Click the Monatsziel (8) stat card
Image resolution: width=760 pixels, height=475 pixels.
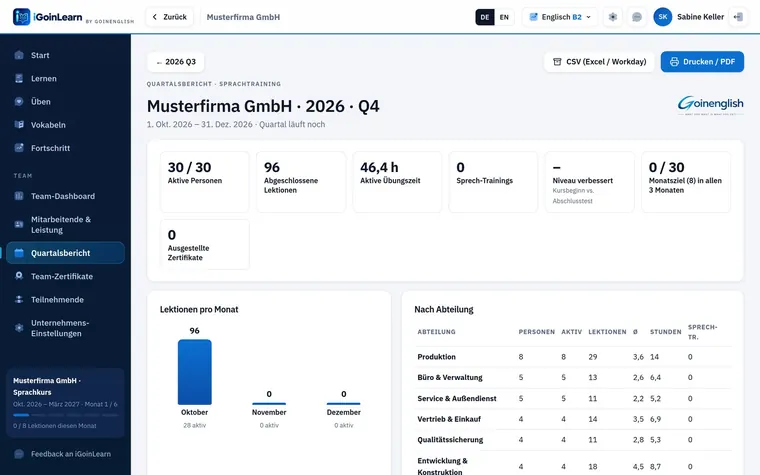(x=686, y=182)
